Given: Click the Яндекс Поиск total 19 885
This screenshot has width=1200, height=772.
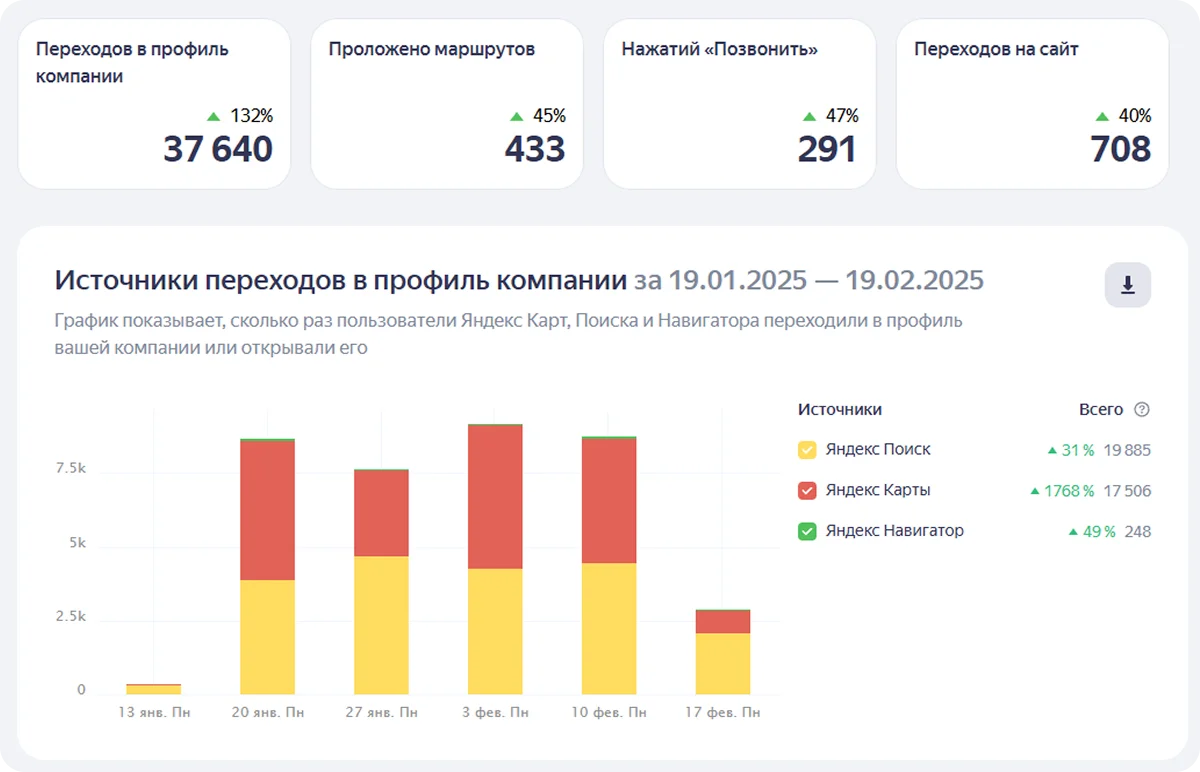Looking at the screenshot, I should coord(1127,450).
